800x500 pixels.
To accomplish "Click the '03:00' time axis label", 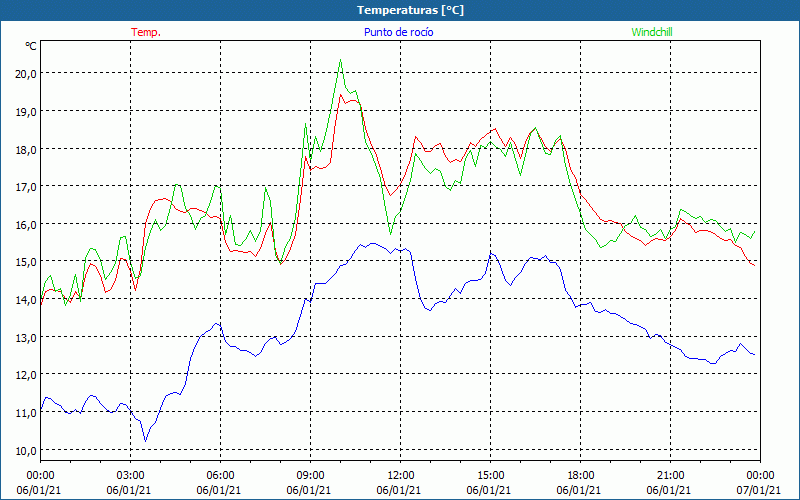I will tap(131, 476).
